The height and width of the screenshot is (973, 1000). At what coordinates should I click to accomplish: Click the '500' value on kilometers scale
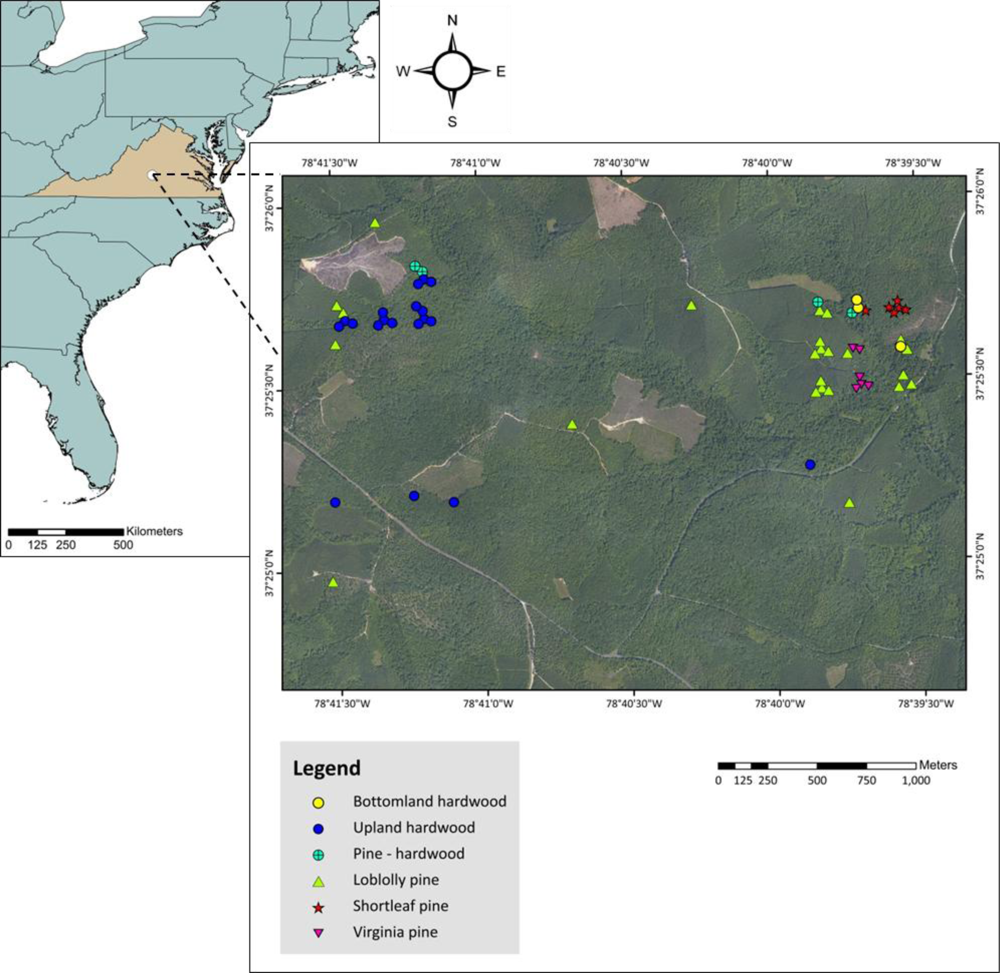point(123,545)
